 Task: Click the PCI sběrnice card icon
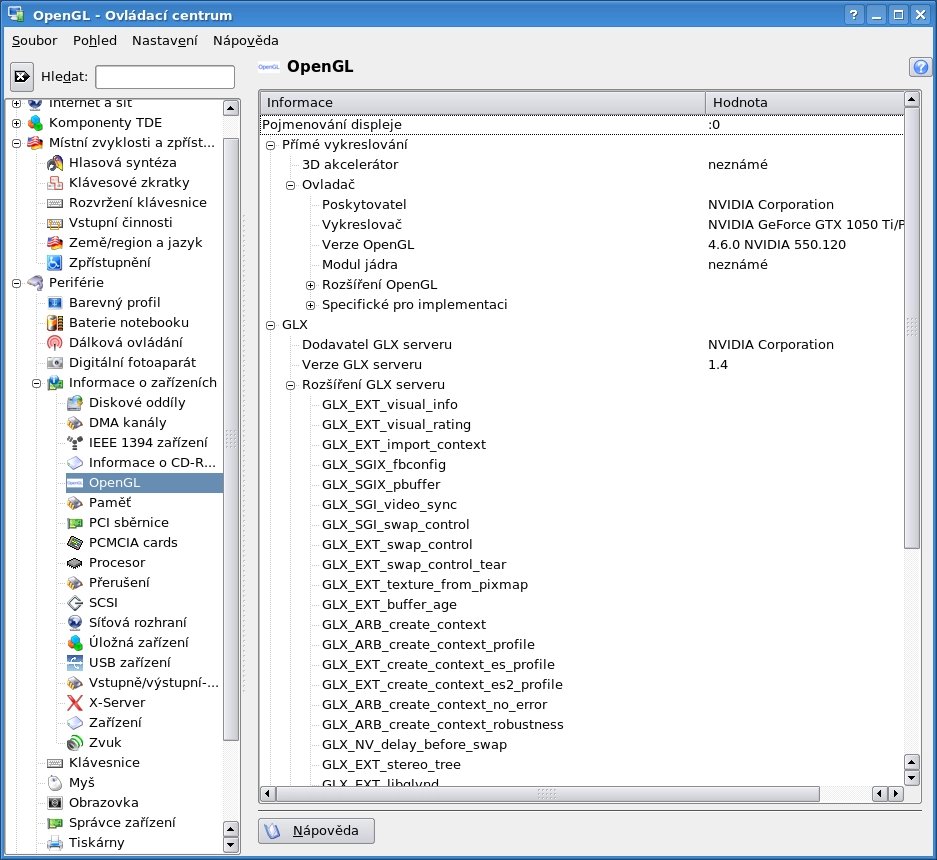pyautogui.click(x=75, y=523)
